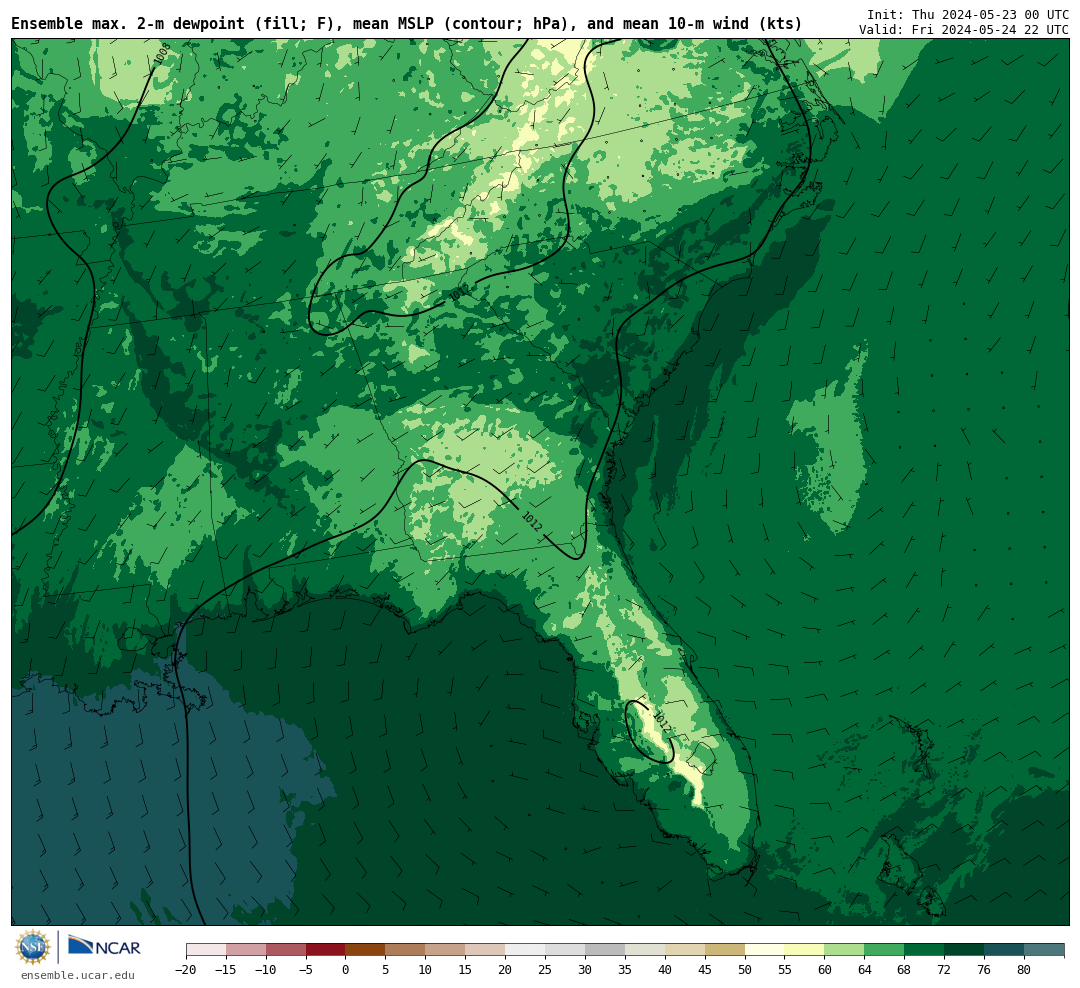The height and width of the screenshot is (988, 1080).
Task: Pick the 45–50 khaki colorbar swatch
Action: coord(725,950)
